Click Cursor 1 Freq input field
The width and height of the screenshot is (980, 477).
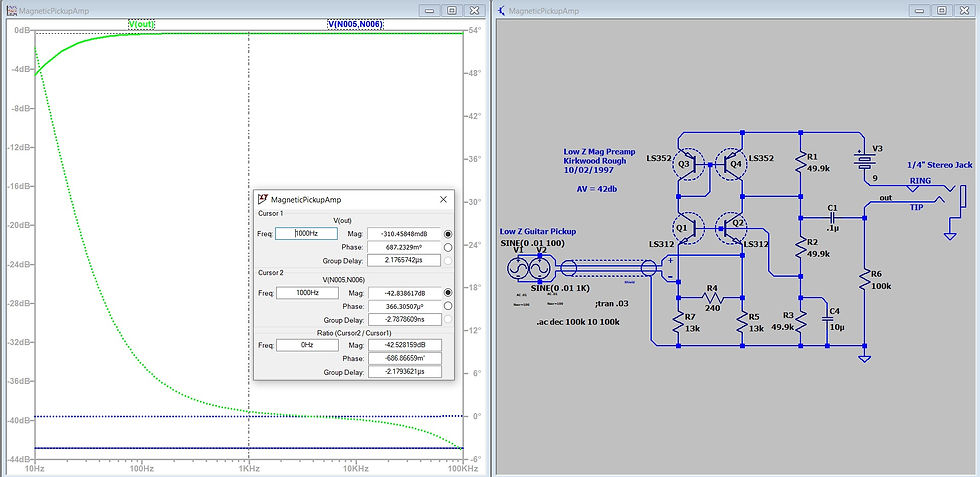307,233
